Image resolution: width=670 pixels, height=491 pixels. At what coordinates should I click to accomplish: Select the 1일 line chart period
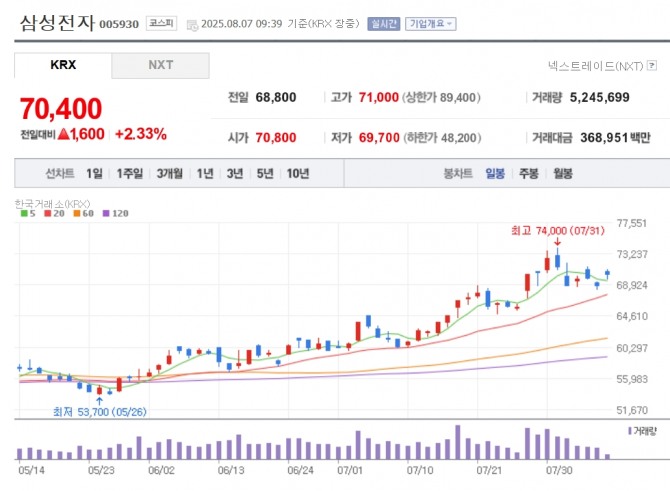click(x=94, y=173)
